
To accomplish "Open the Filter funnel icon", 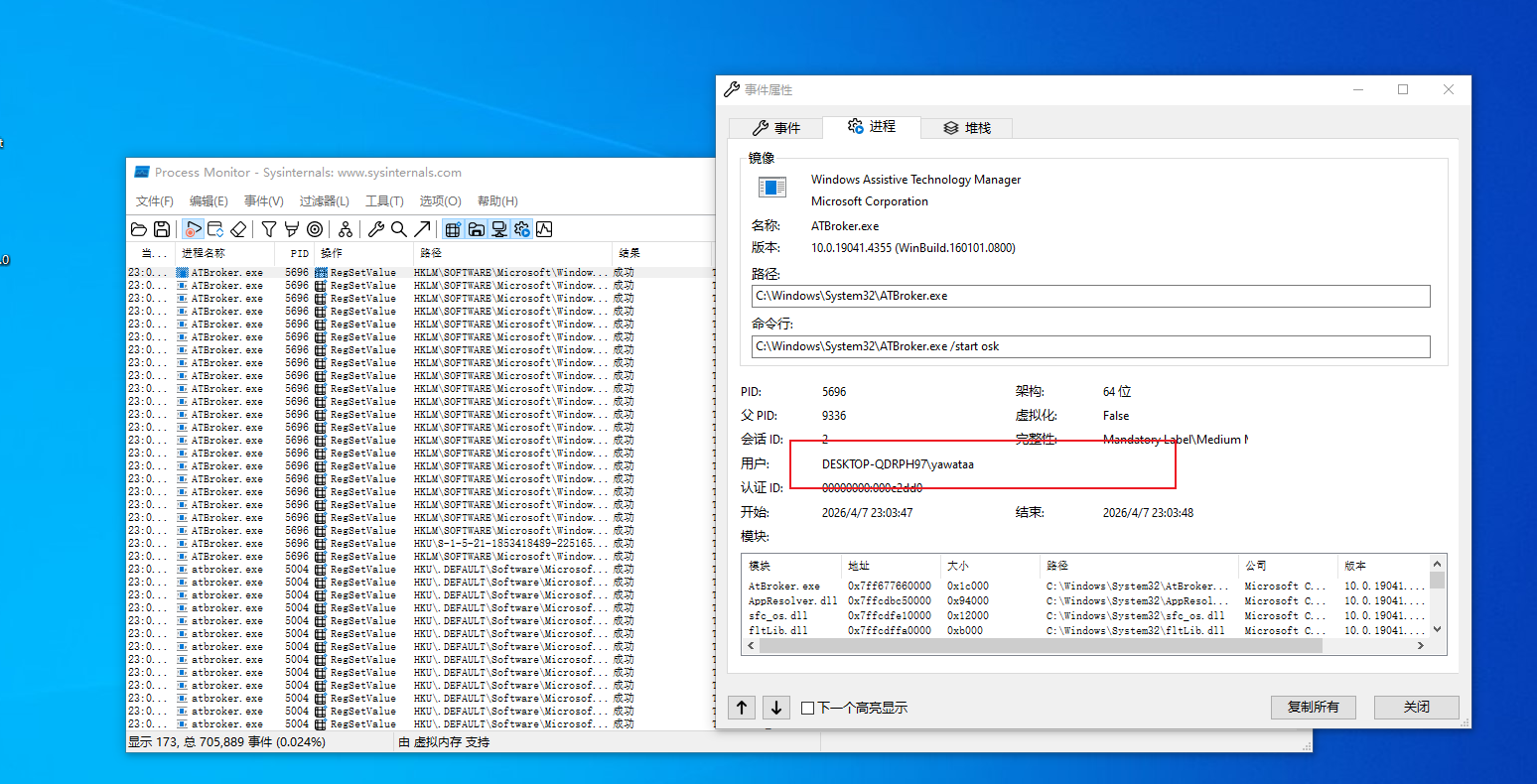I will point(269,229).
